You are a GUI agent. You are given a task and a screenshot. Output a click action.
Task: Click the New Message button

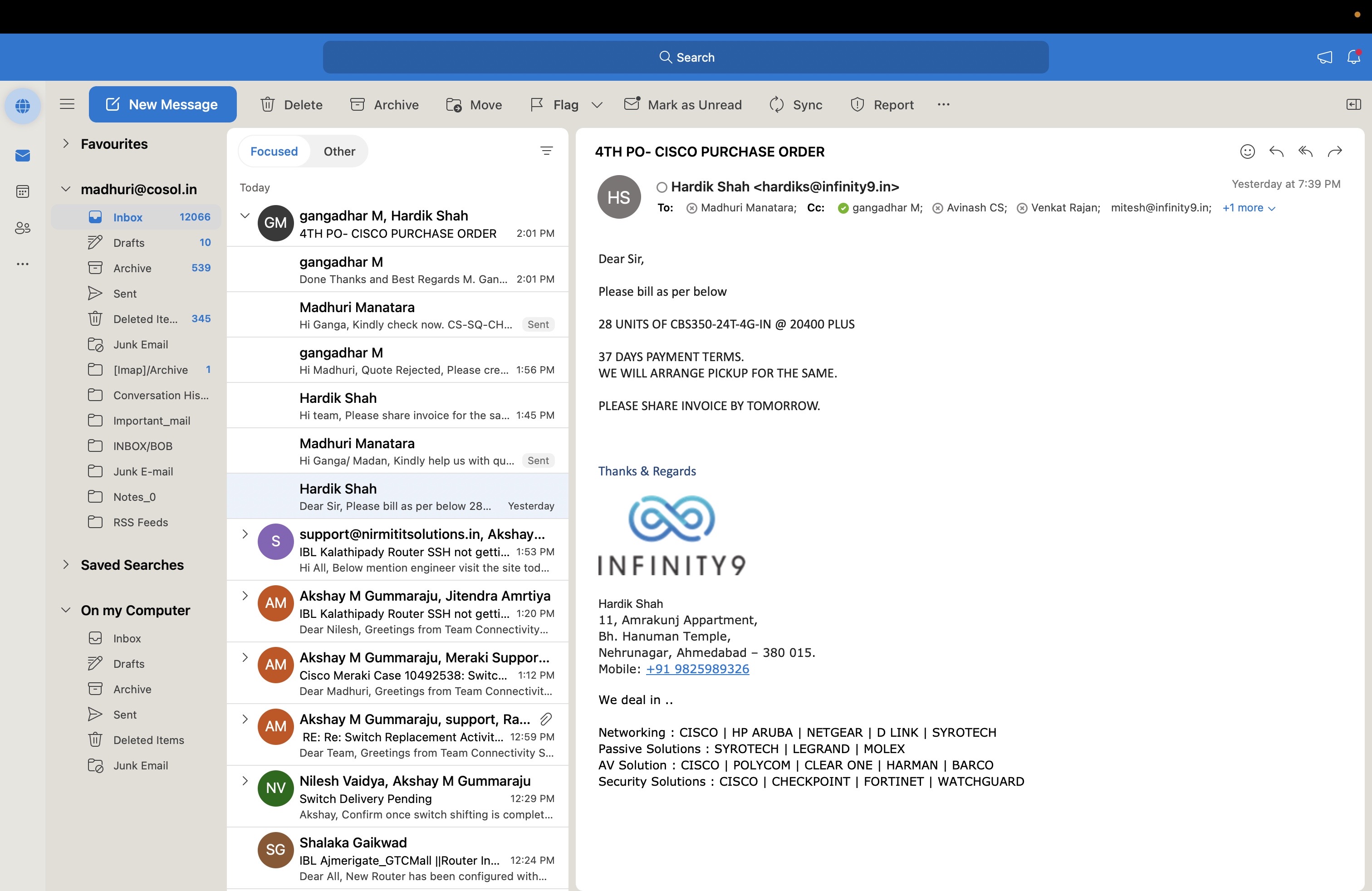coord(162,104)
